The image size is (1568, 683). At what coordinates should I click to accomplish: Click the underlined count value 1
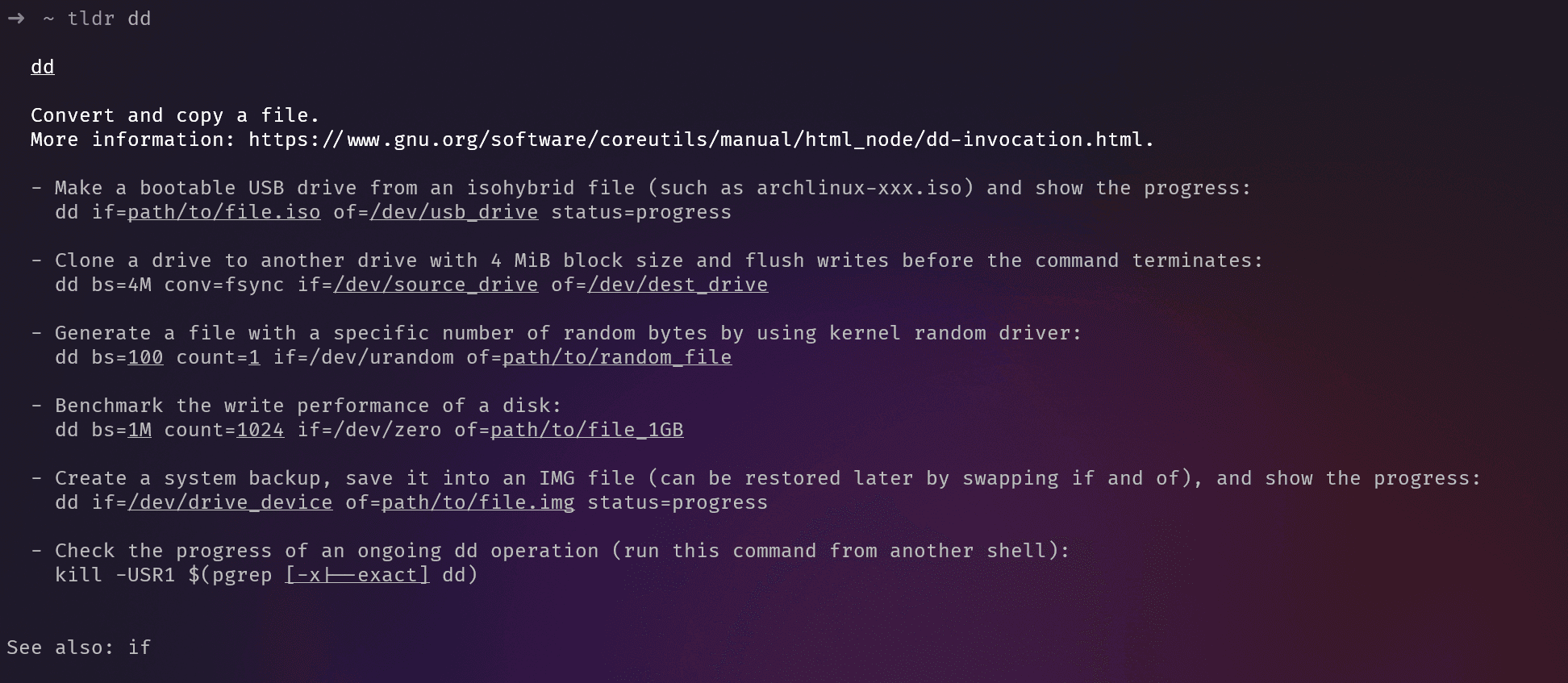point(254,357)
